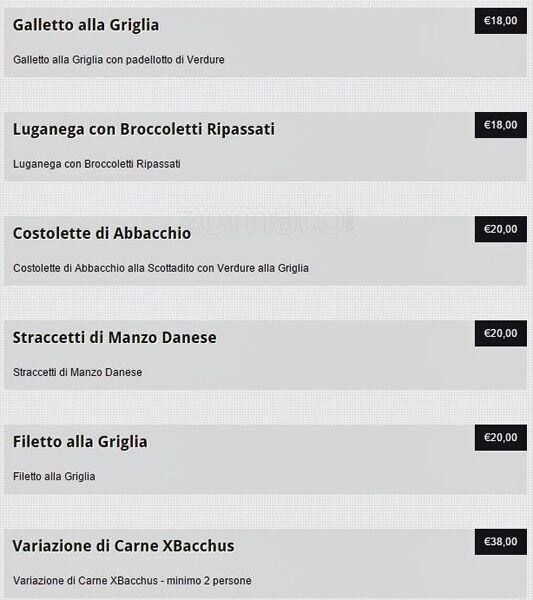Select the small Filetto alla Griglia description
Viewport: 533px width, 600px height.
[x=54, y=476]
